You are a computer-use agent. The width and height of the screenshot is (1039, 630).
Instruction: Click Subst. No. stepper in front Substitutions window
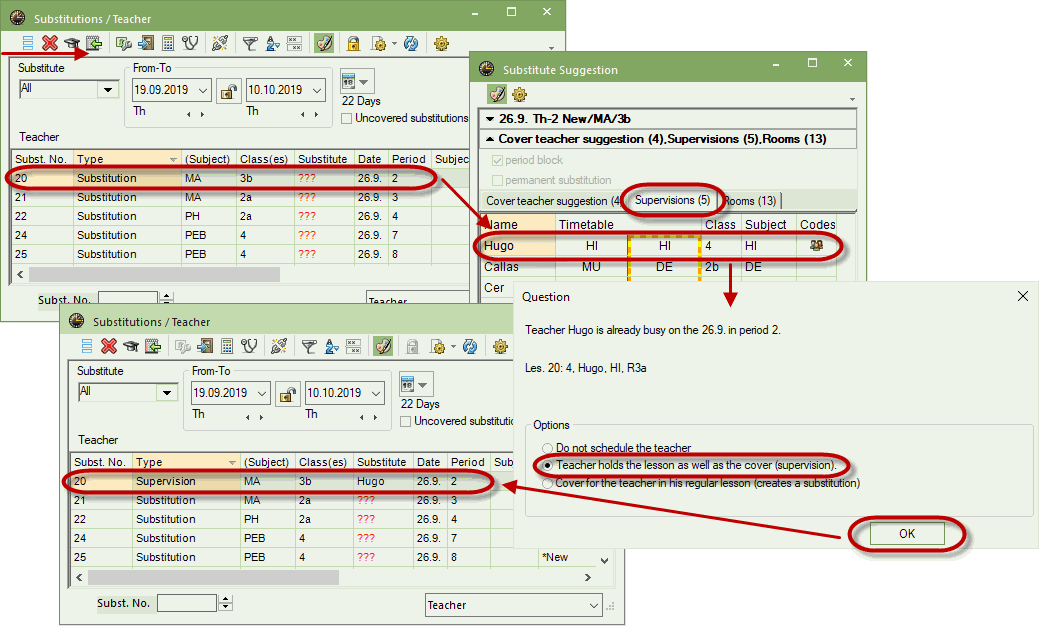click(226, 603)
